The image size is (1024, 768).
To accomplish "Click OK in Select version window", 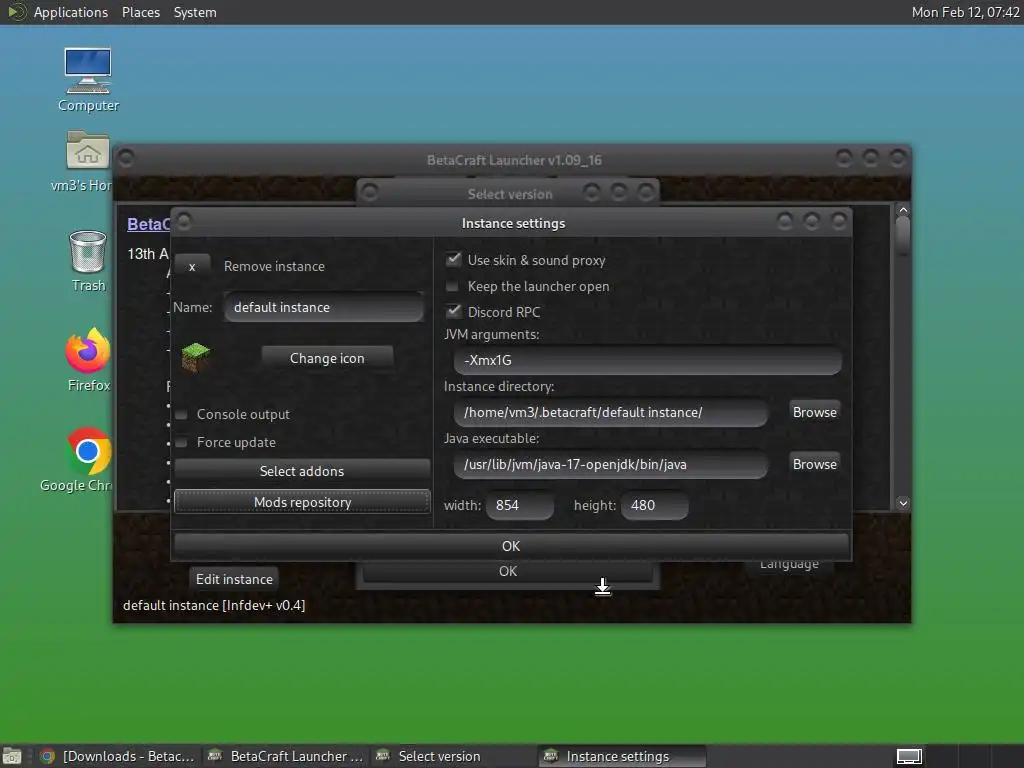I will pyautogui.click(x=507, y=571).
